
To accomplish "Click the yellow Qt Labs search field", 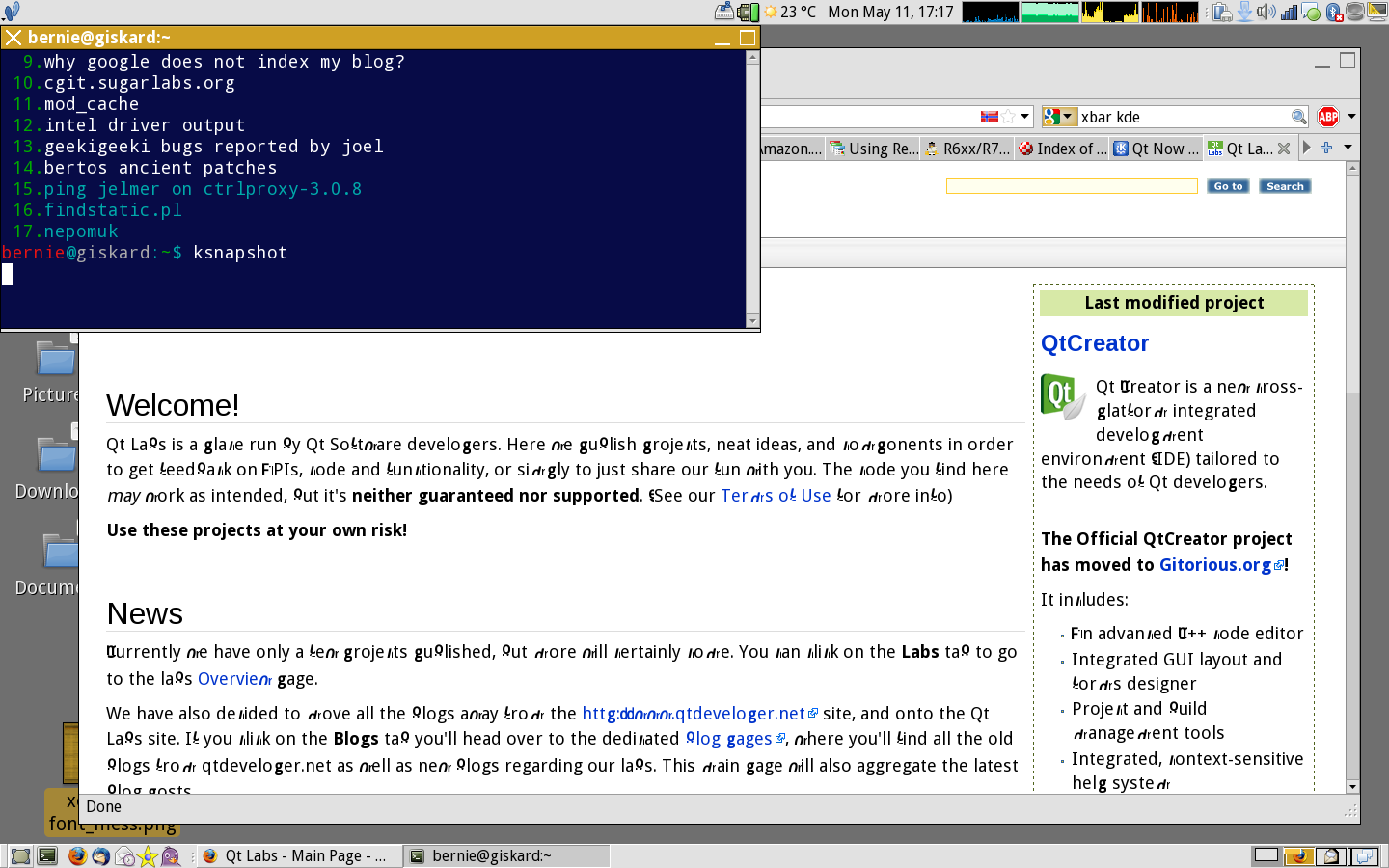I will coord(1071,186).
